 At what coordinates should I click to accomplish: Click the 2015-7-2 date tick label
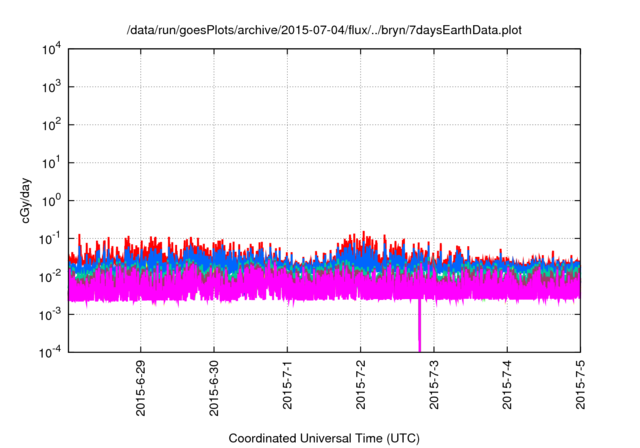[360, 385]
